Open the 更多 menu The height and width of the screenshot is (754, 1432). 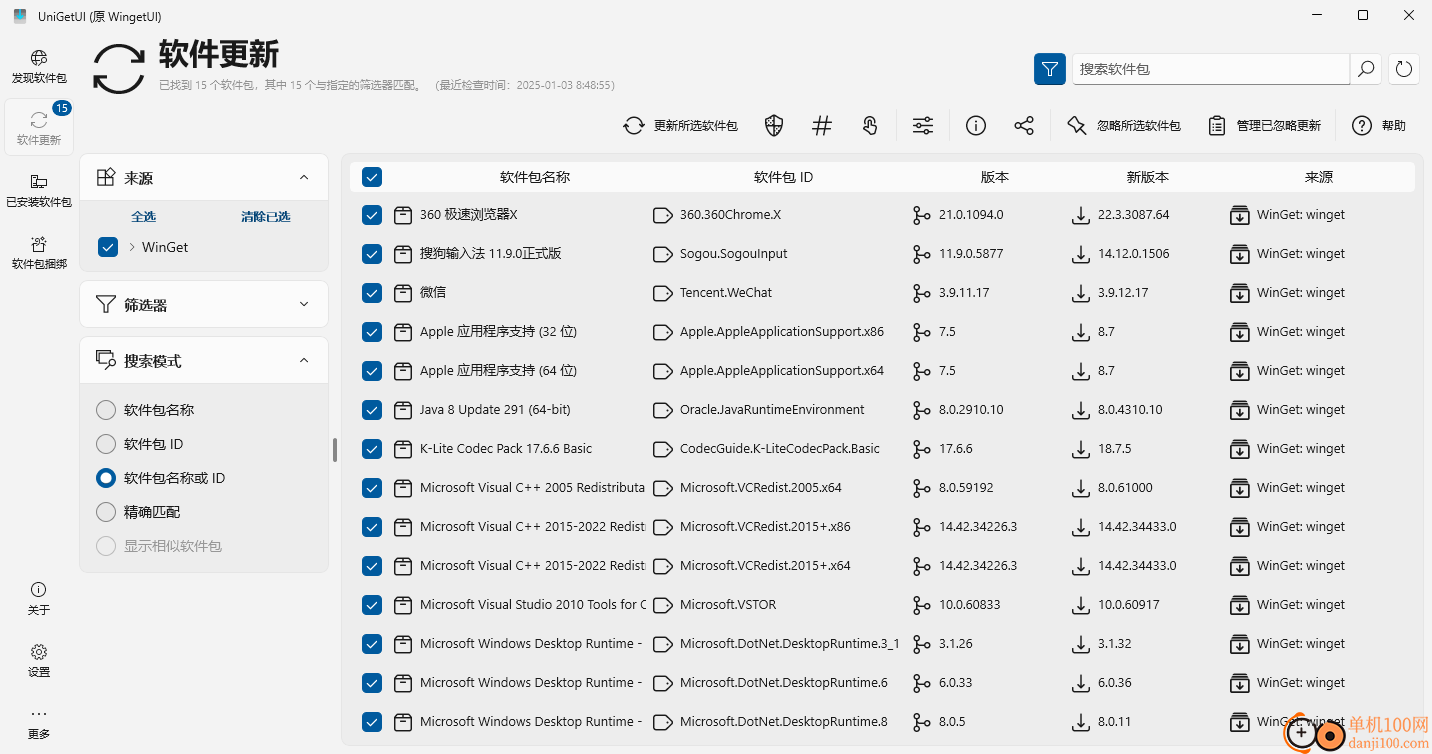[39, 723]
